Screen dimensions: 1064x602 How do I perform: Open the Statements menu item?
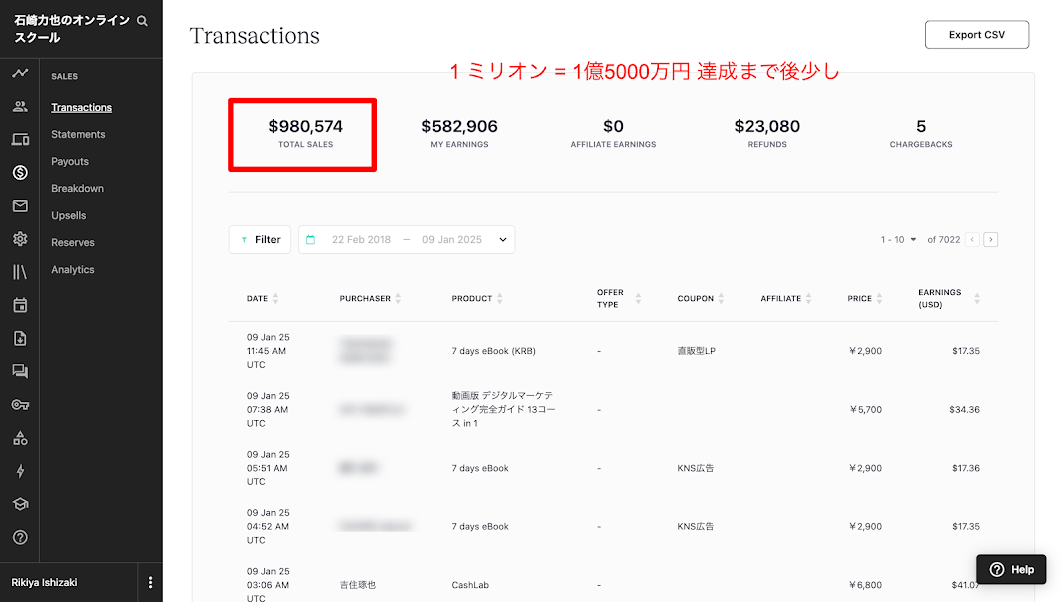click(78, 135)
